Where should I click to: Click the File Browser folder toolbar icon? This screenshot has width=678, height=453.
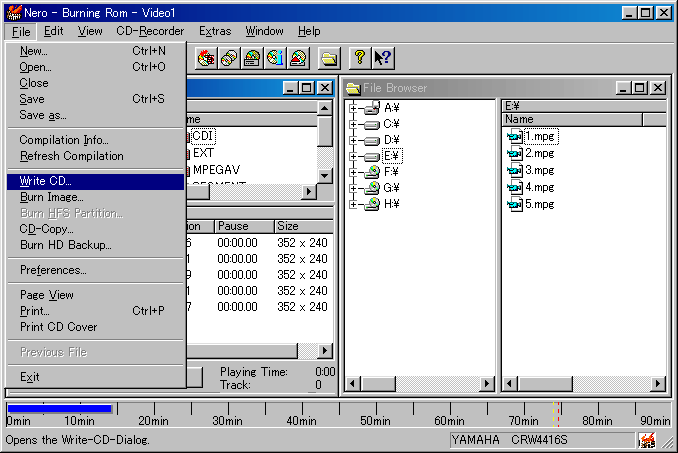(329, 58)
